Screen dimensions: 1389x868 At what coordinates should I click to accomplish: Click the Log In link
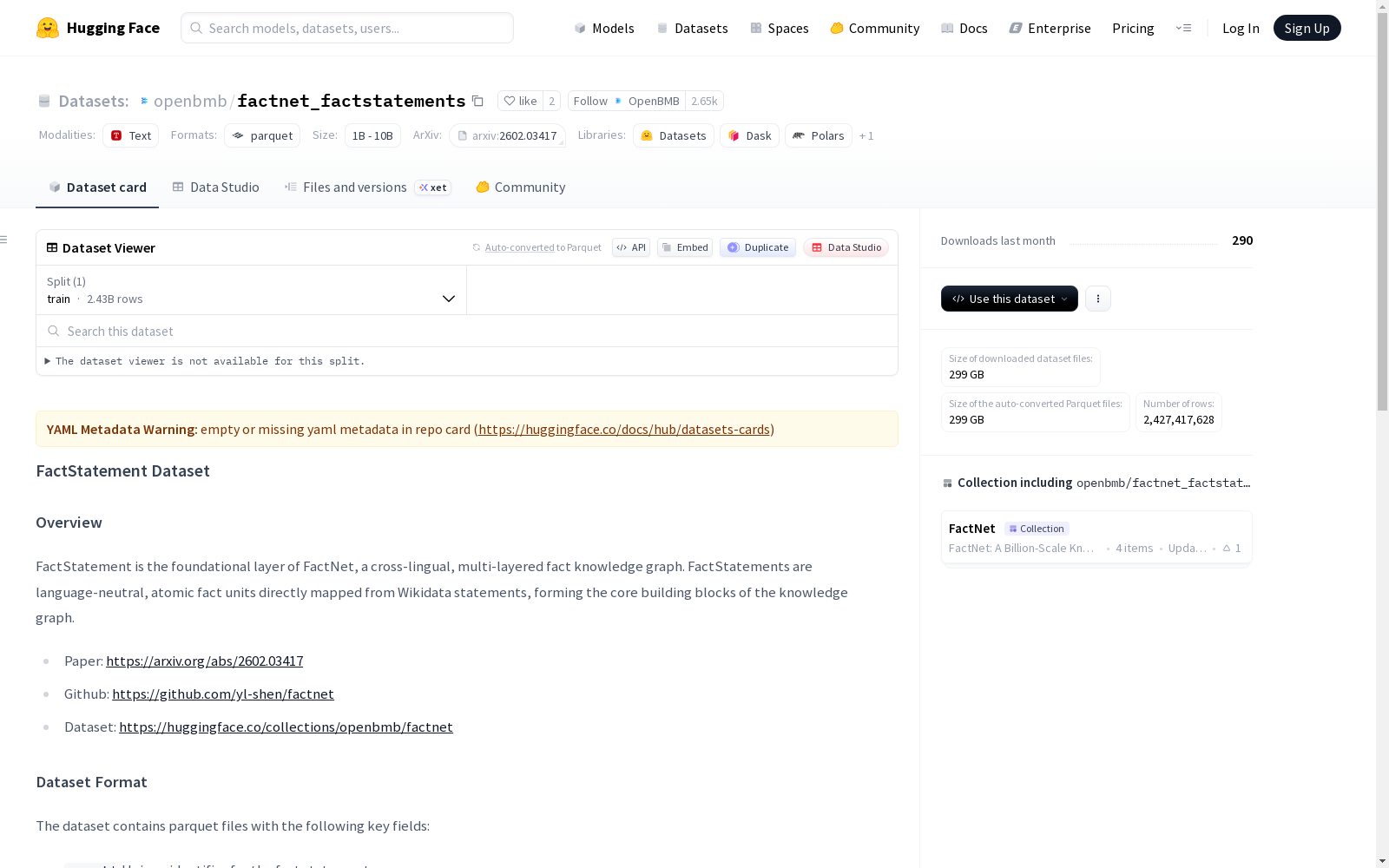(x=1241, y=28)
